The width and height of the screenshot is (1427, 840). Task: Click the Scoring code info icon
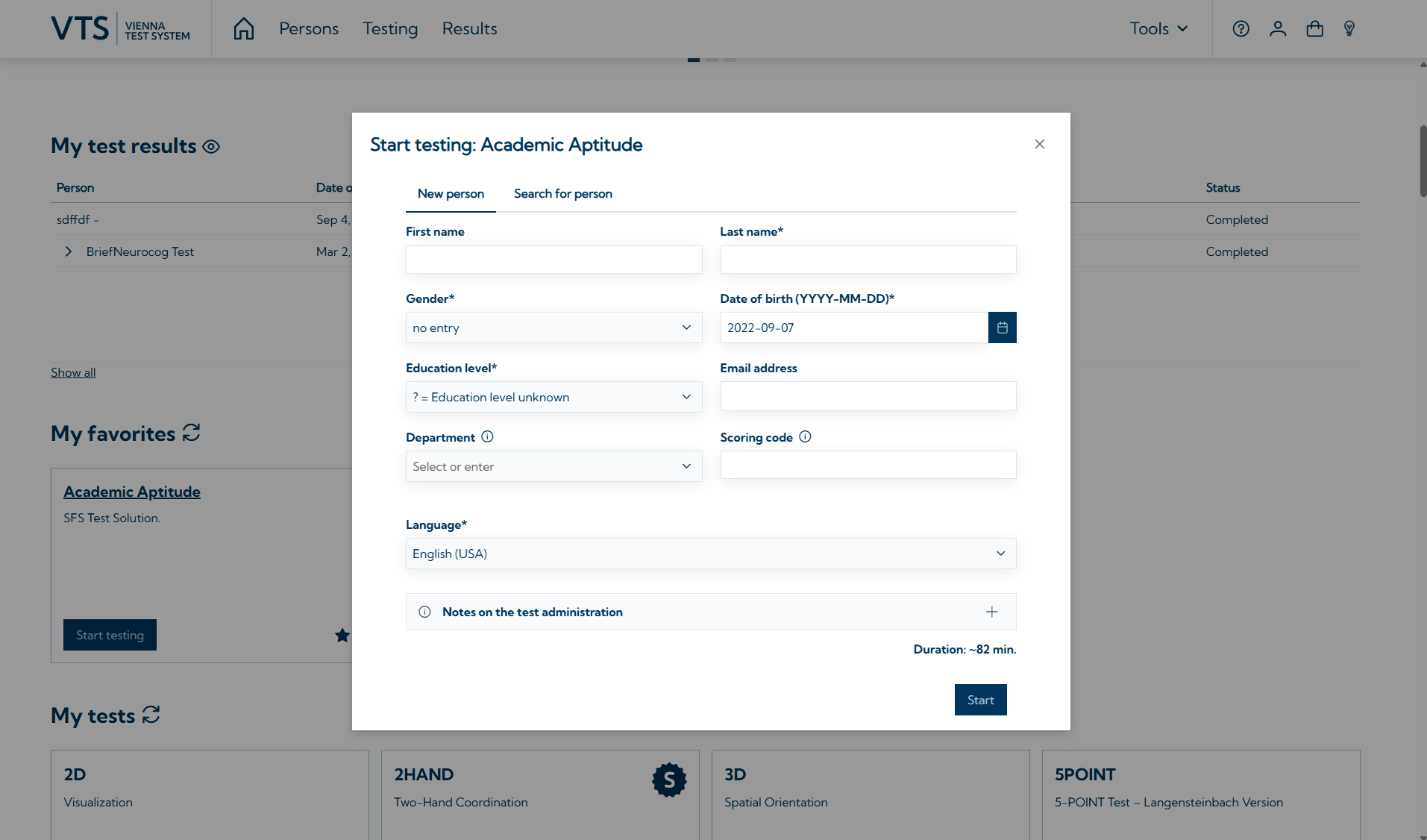tap(805, 437)
